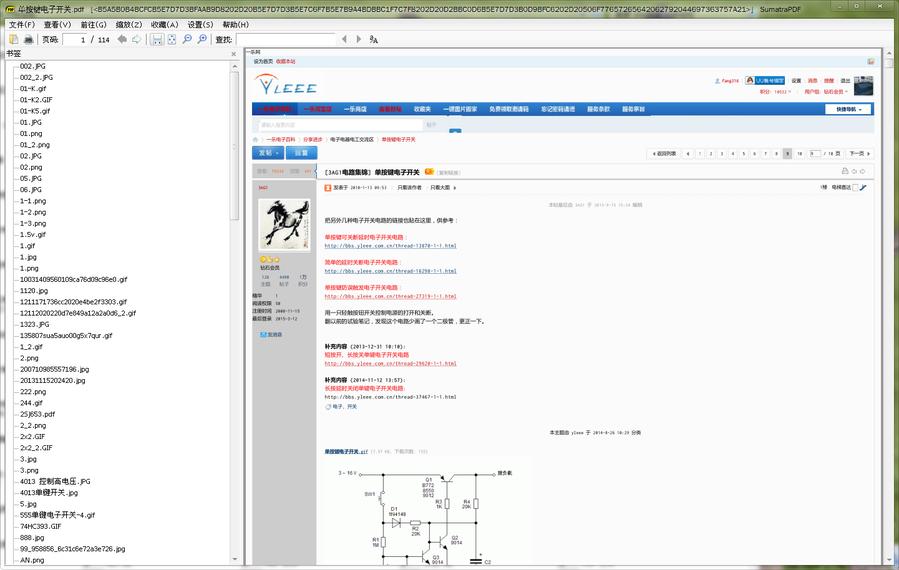The width and height of the screenshot is (899, 570).
Task: Click the Open file toolbar icon
Action: coord(13,39)
